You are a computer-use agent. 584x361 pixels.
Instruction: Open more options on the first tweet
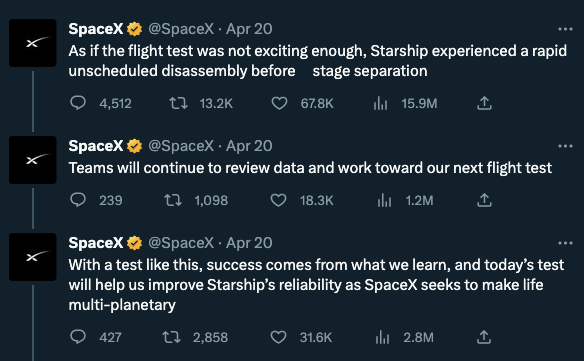pos(565,29)
